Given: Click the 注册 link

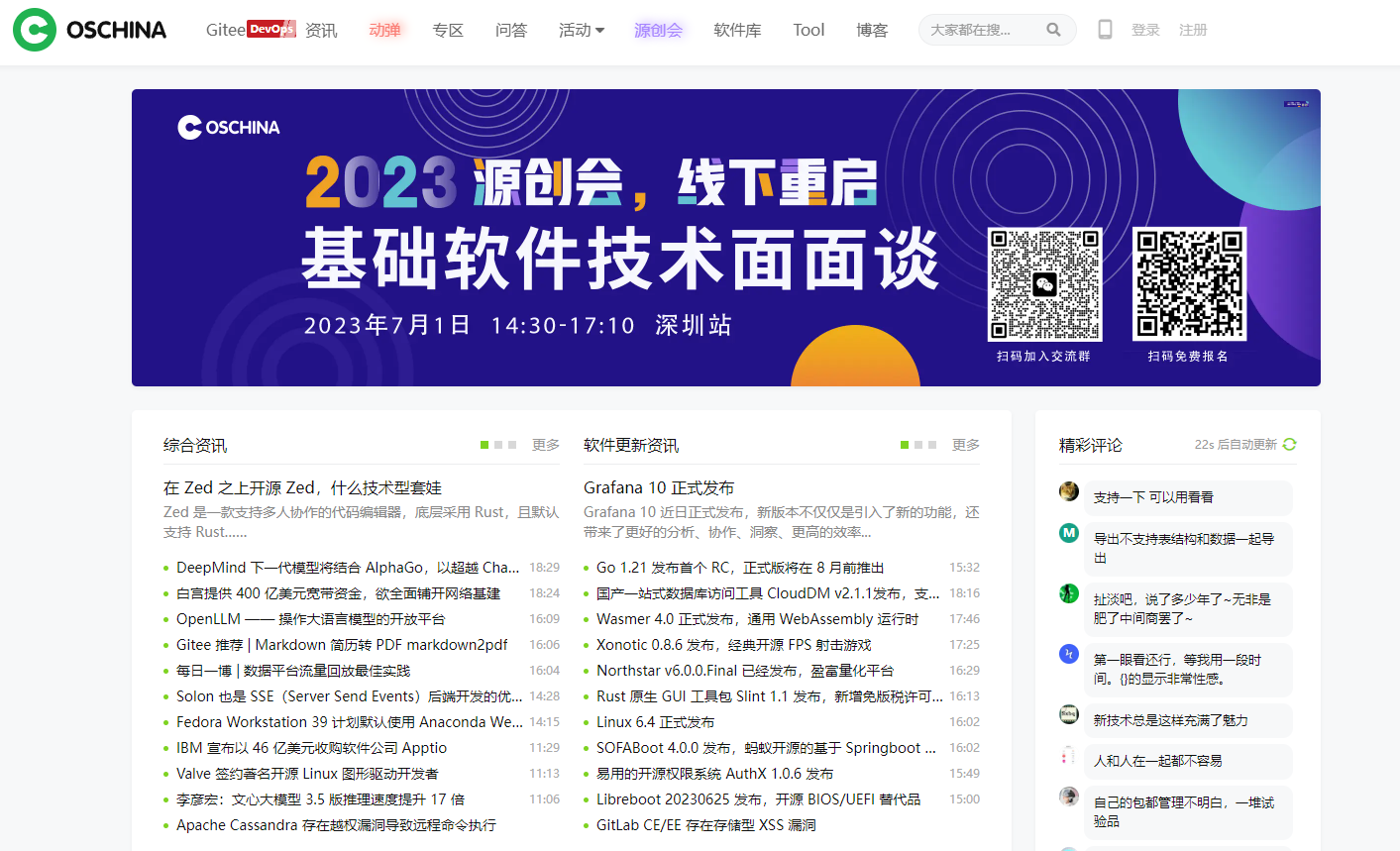Looking at the screenshot, I should click(1193, 30).
